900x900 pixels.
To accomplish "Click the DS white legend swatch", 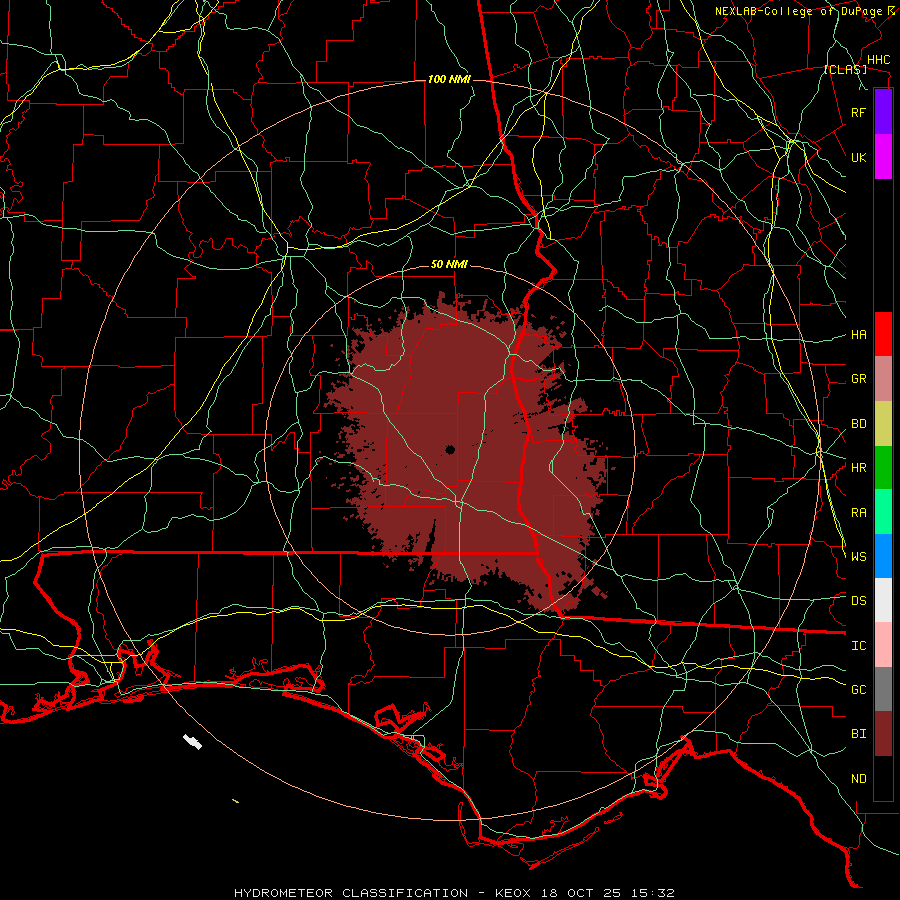I will click(x=883, y=600).
